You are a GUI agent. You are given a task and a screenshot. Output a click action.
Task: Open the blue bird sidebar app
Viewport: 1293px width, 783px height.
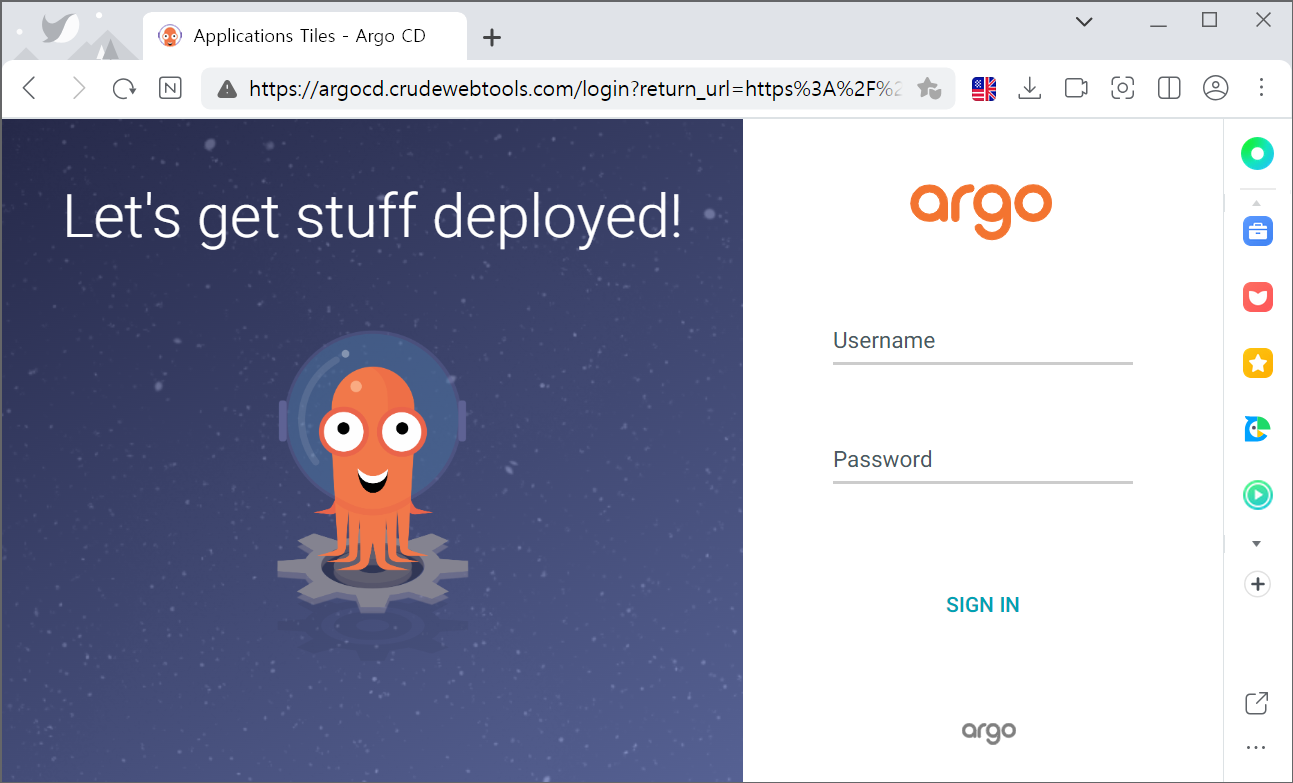[1257, 429]
